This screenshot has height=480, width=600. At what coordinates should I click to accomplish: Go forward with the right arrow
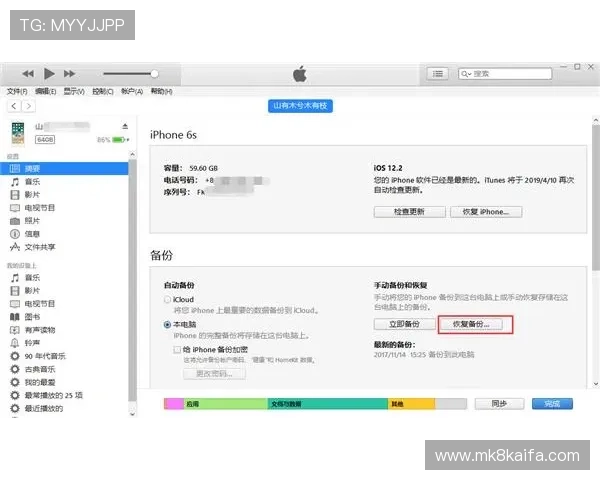pos(28,106)
